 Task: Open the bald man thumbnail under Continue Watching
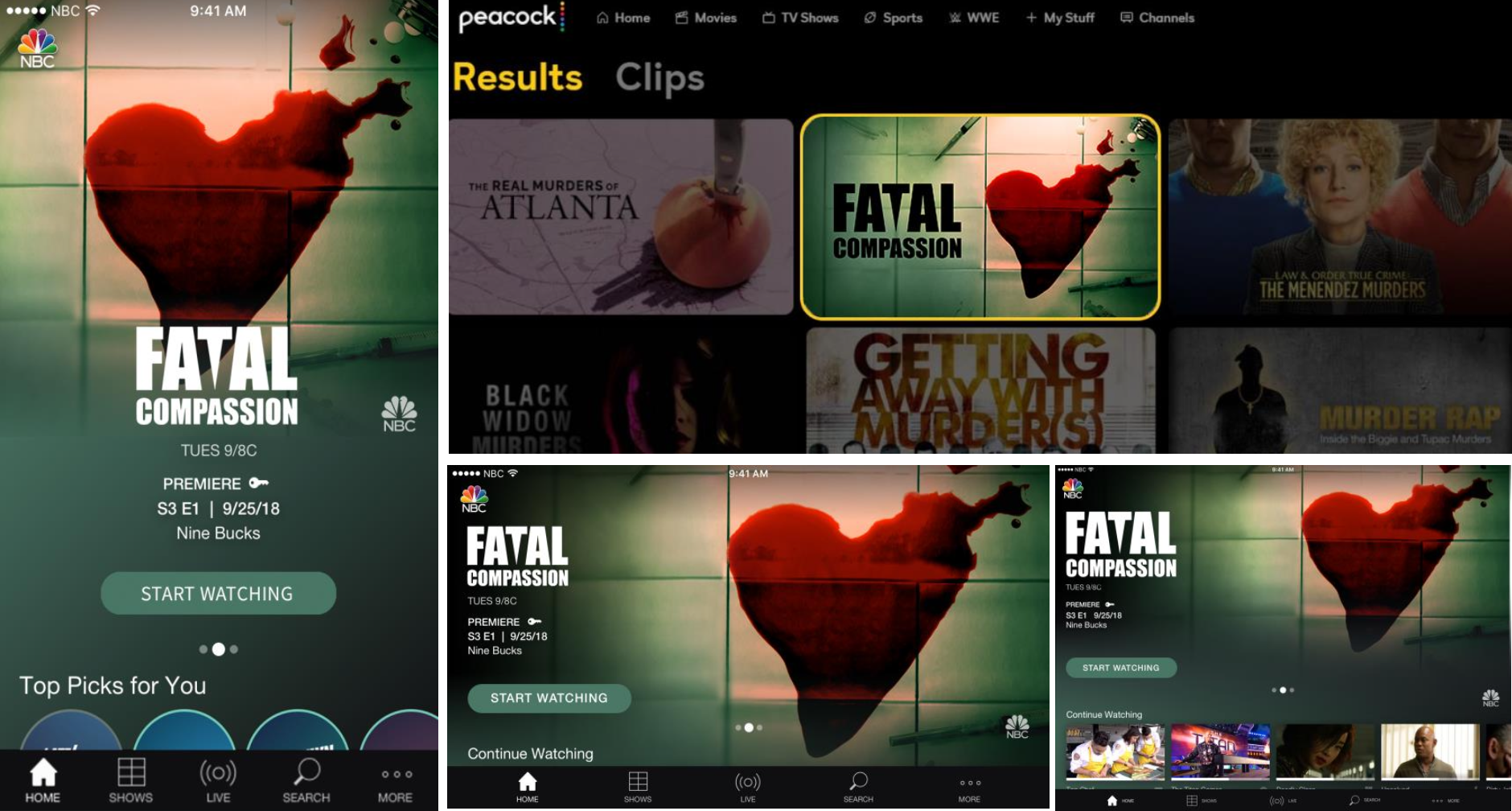tap(1430, 751)
